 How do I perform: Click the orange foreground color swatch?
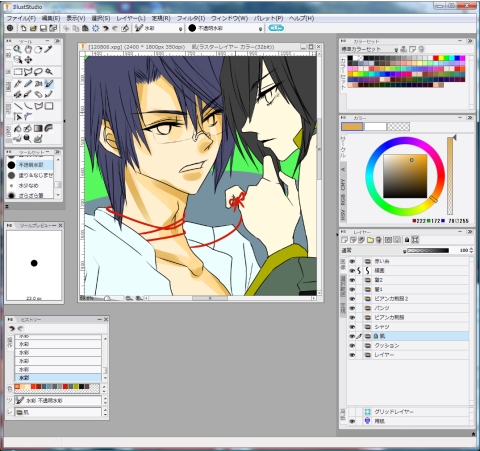coord(352,127)
